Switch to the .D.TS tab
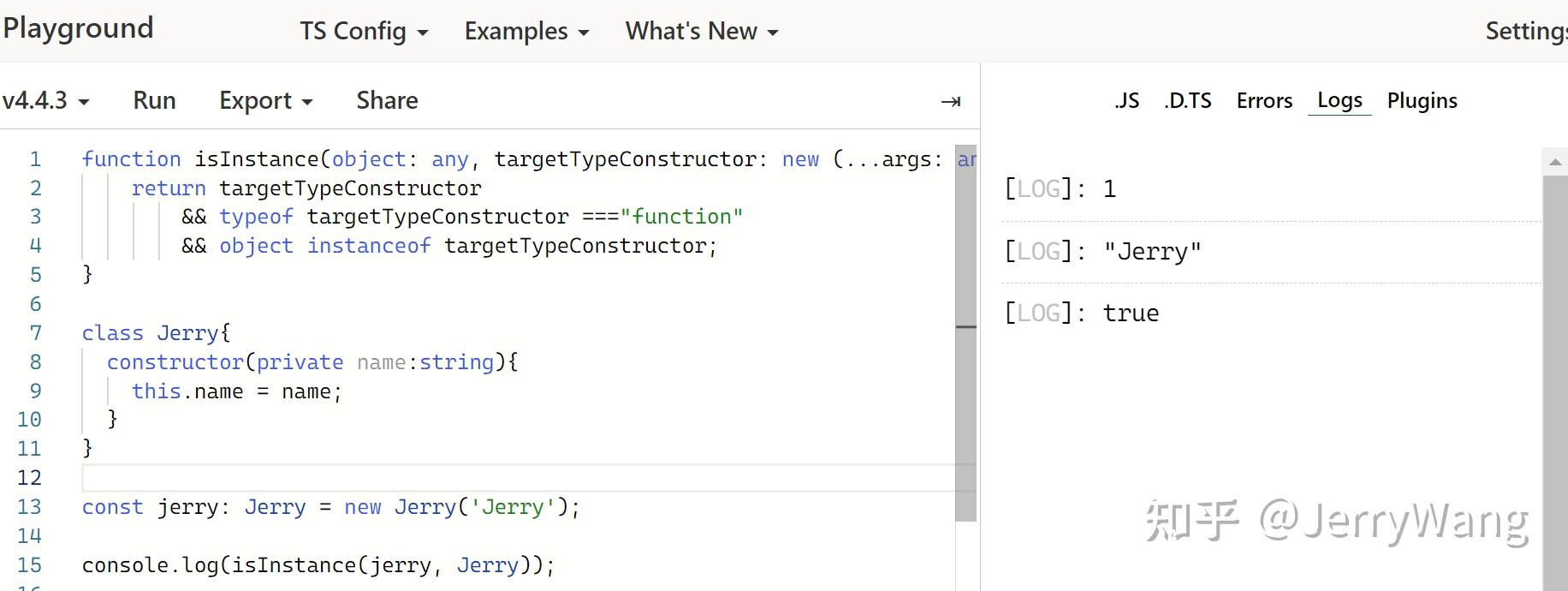The height and width of the screenshot is (591, 1568). pos(1187,101)
